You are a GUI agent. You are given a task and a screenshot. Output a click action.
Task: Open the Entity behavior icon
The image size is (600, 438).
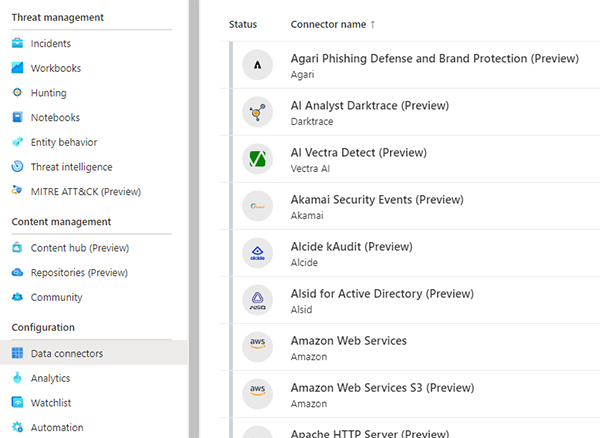[17, 142]
